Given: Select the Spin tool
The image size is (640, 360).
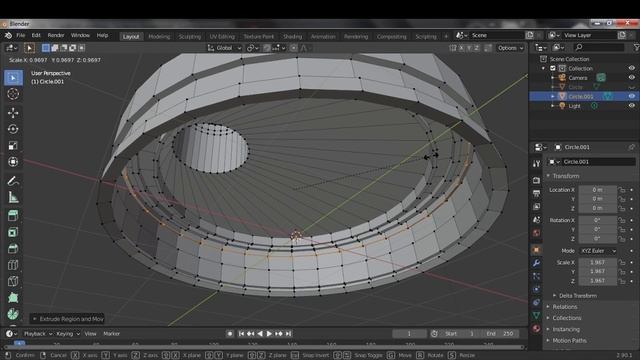Looking at the screenshot, I should [x=13, y=314].
